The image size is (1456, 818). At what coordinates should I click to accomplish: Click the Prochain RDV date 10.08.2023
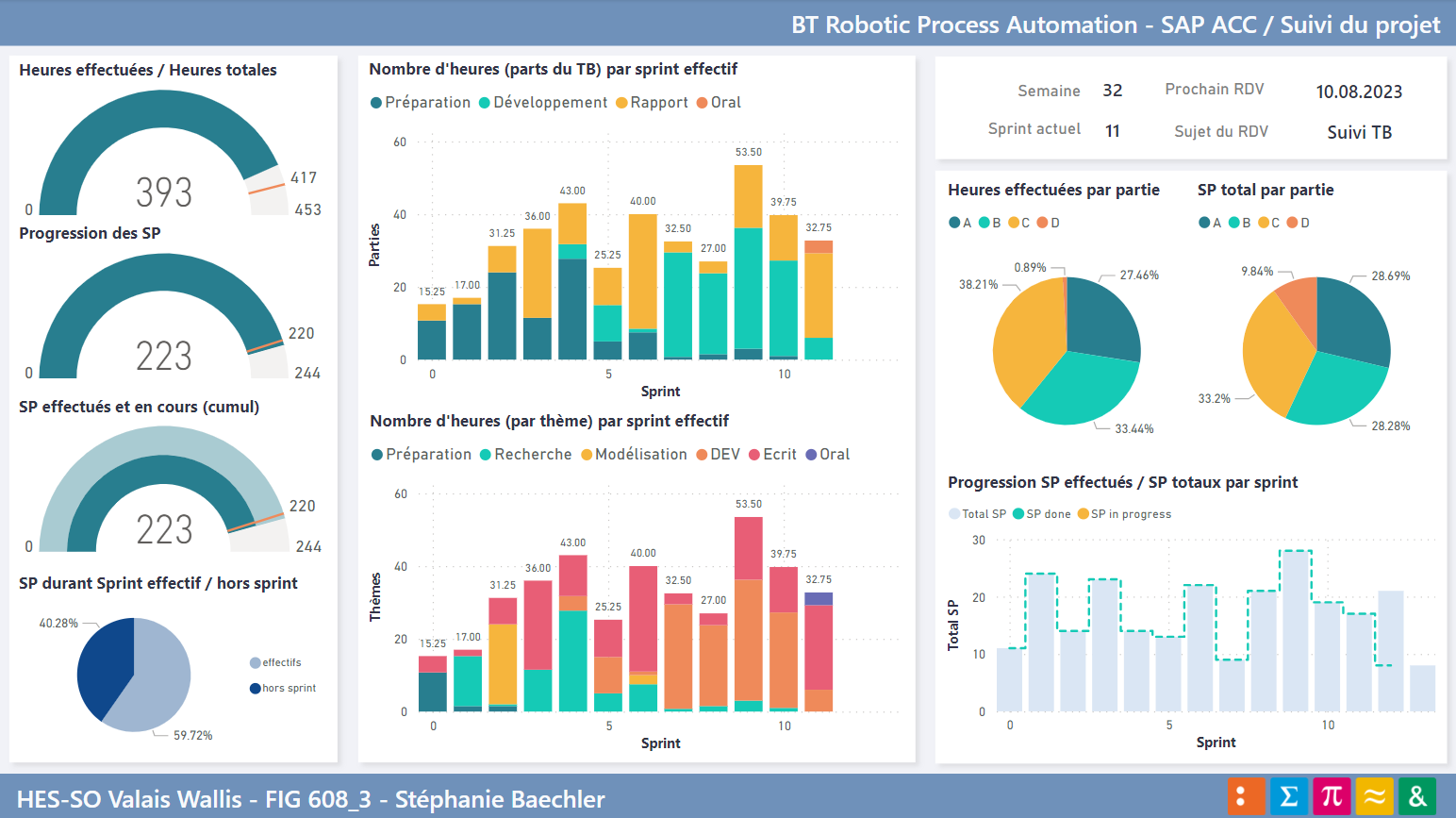pyautogui.click(x=1359, y=92)
